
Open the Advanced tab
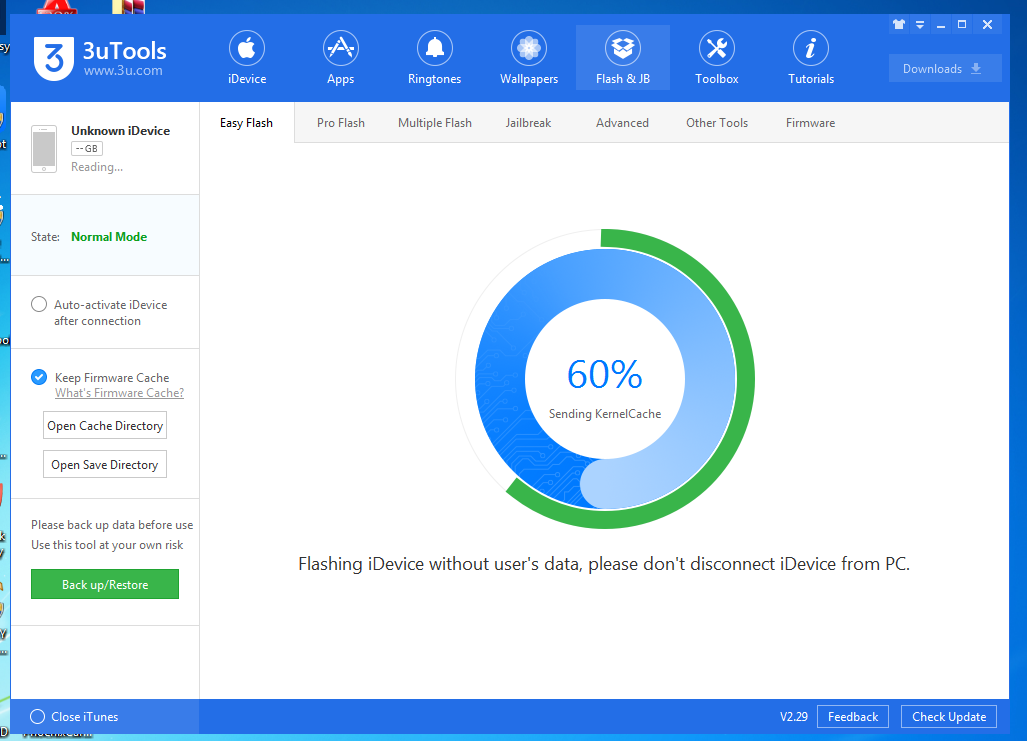click(x=622, y=123)
